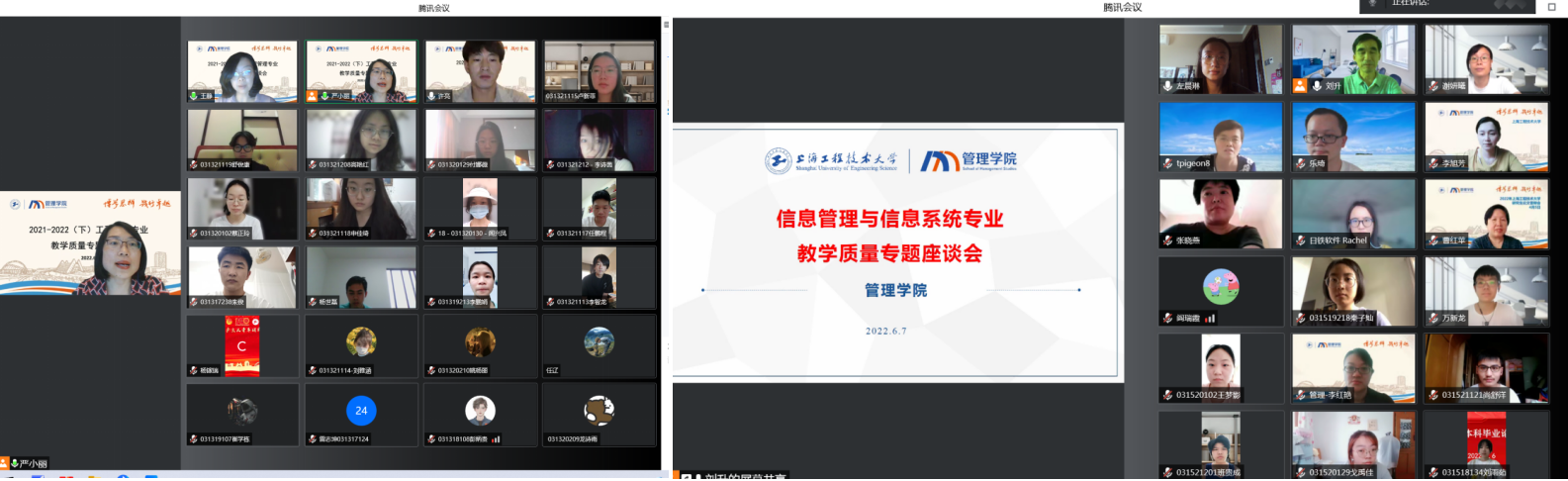This screenshot has width=1568, height=481.
Task: Click the maximize button of the right meeting window
Action: [1552, 7]
